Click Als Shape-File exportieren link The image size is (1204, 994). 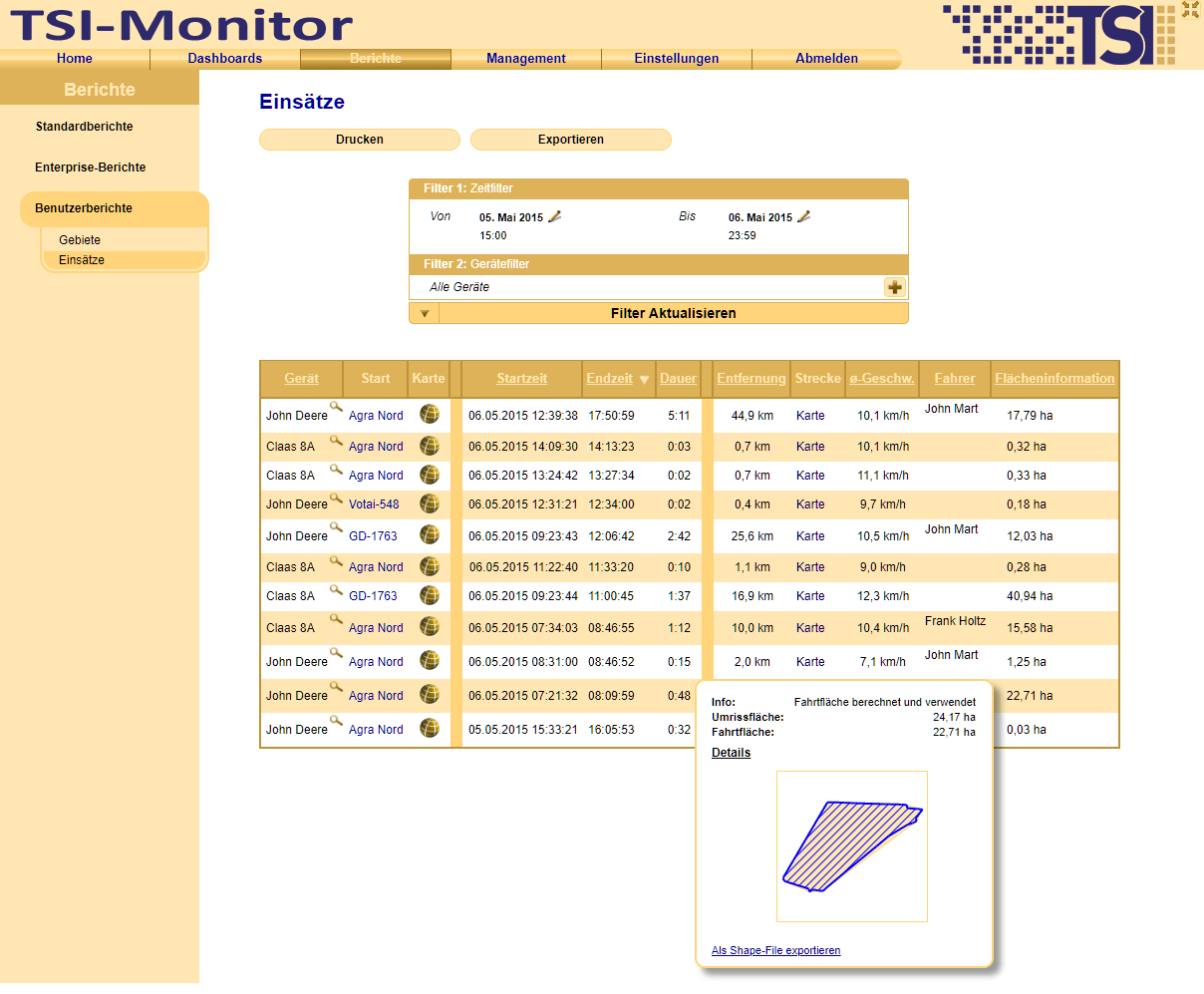coord(775,950)
